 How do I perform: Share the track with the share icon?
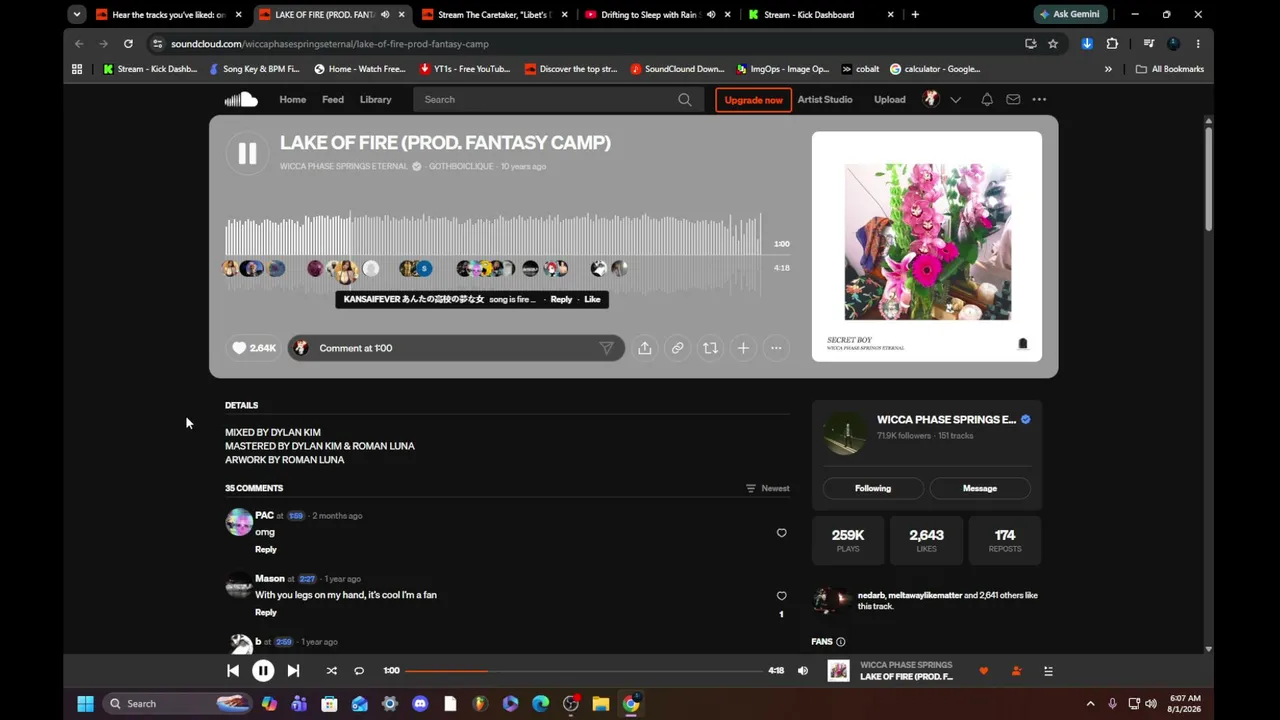645,348
